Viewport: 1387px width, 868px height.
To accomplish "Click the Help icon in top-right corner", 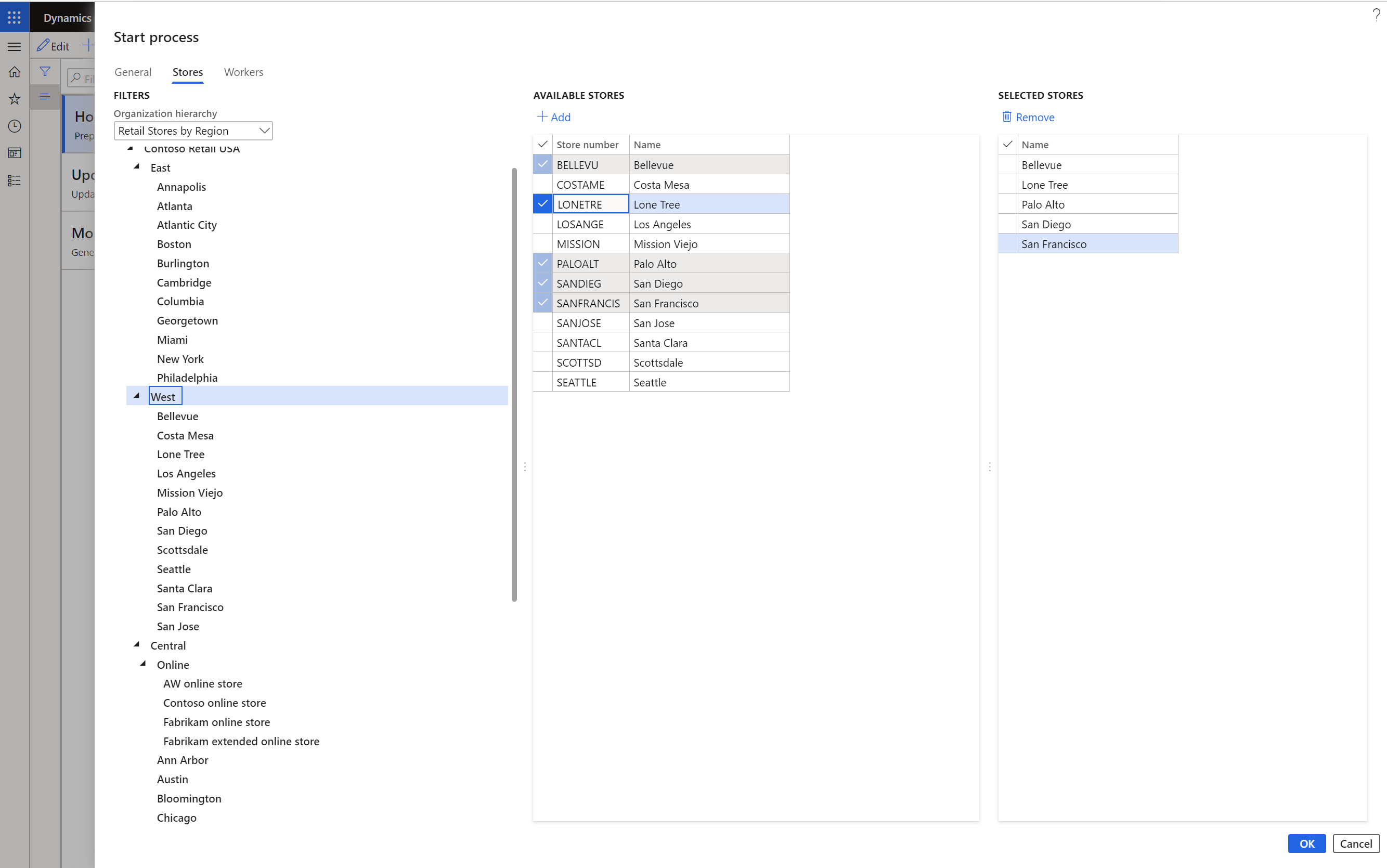I will (1375, 17).
